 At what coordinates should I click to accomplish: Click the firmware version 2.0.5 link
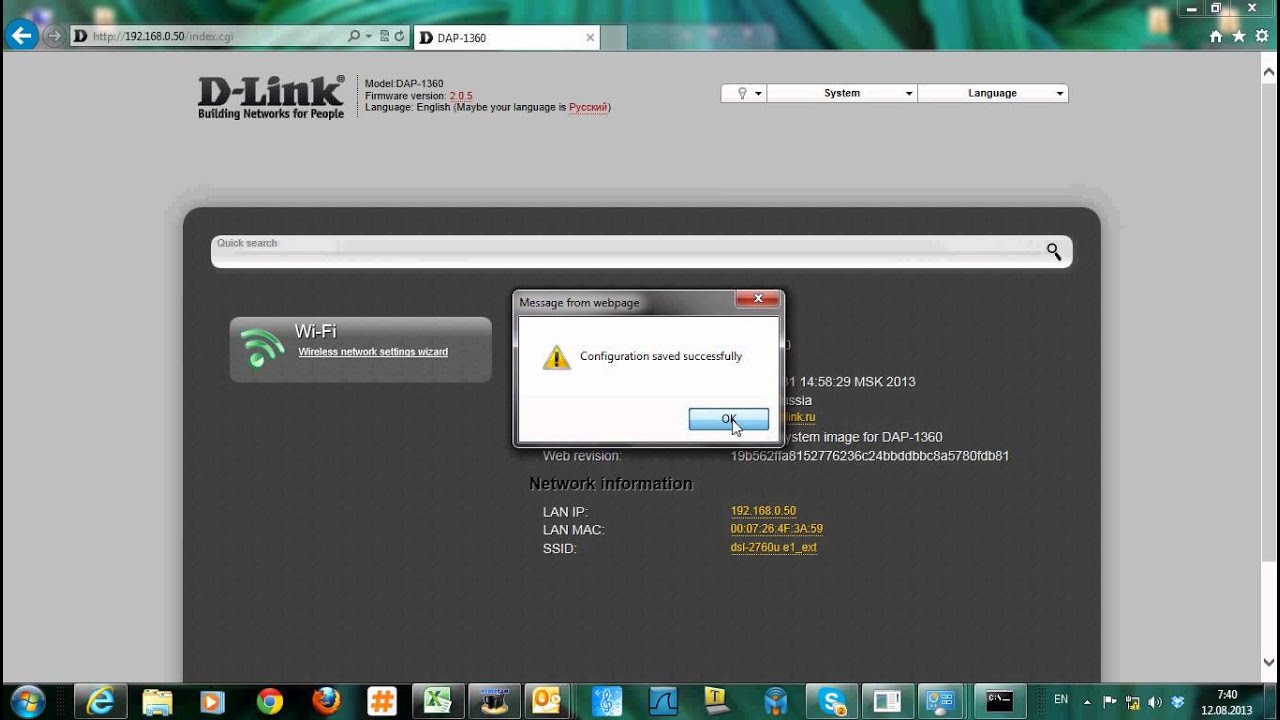[461, 96]
